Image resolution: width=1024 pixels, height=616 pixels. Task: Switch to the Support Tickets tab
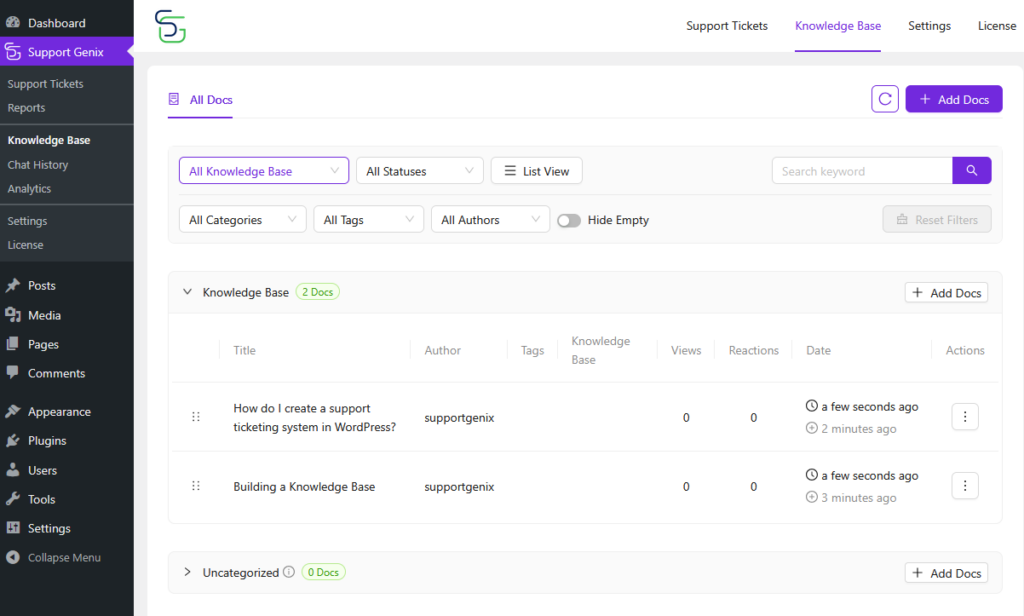tap(727, 26)
